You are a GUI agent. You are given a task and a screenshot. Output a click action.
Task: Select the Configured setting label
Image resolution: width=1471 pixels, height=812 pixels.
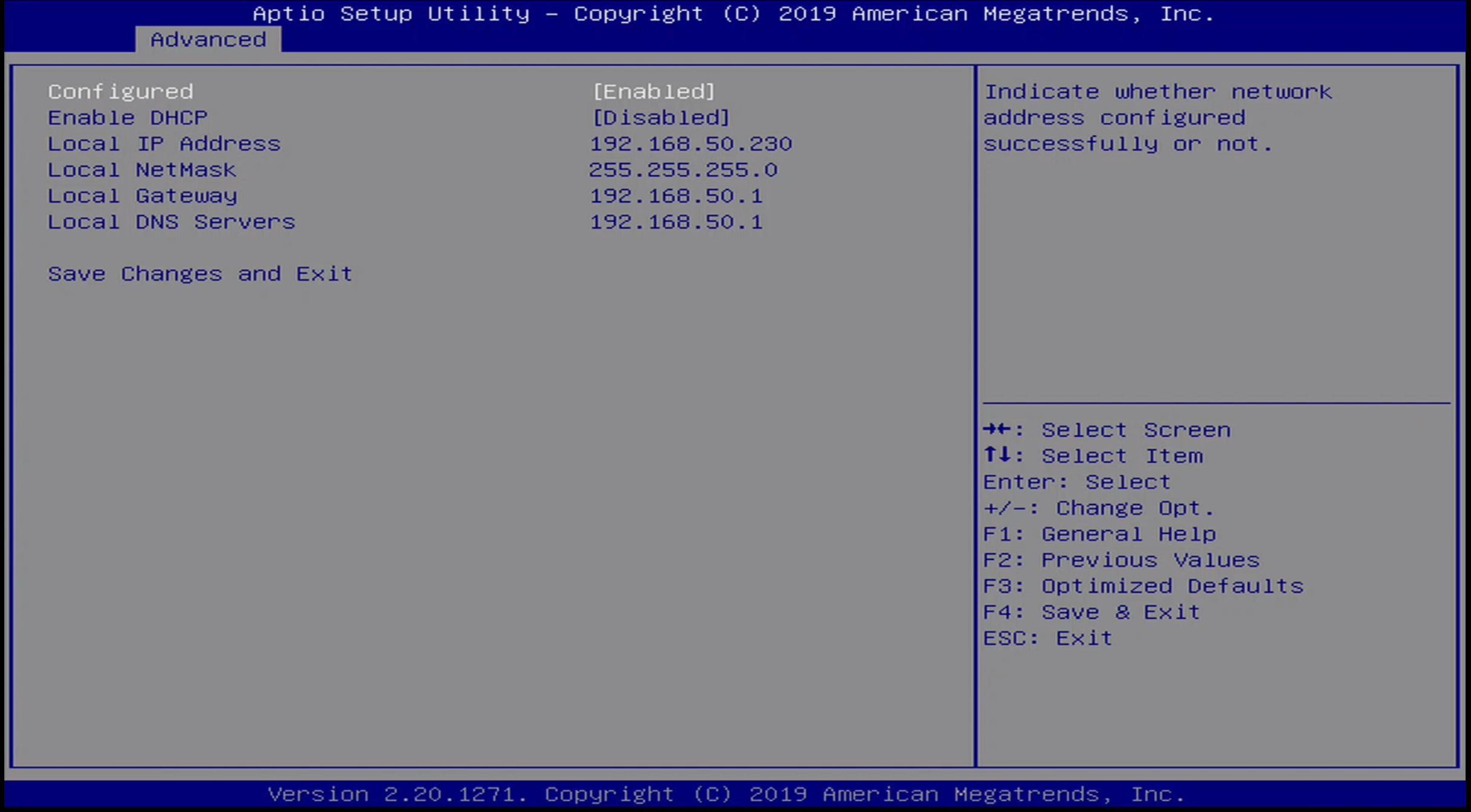121,92
